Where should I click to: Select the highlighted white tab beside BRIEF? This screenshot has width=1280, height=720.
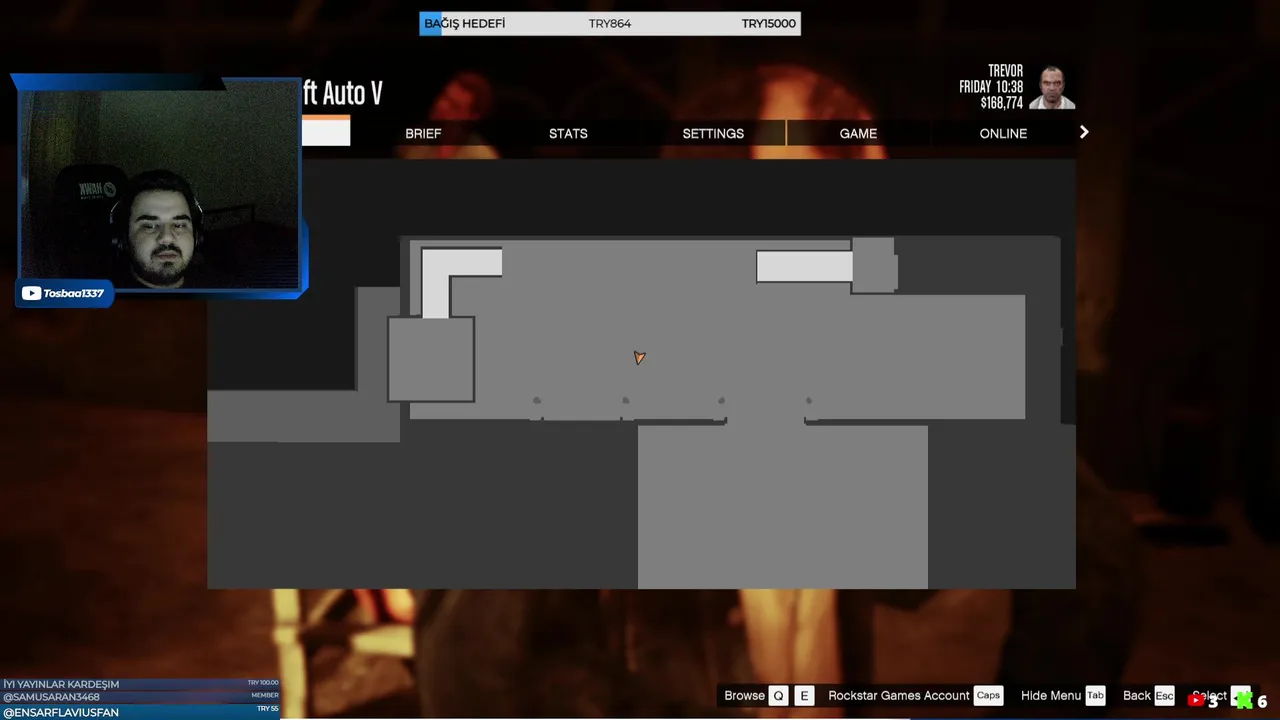click(326, 132)
